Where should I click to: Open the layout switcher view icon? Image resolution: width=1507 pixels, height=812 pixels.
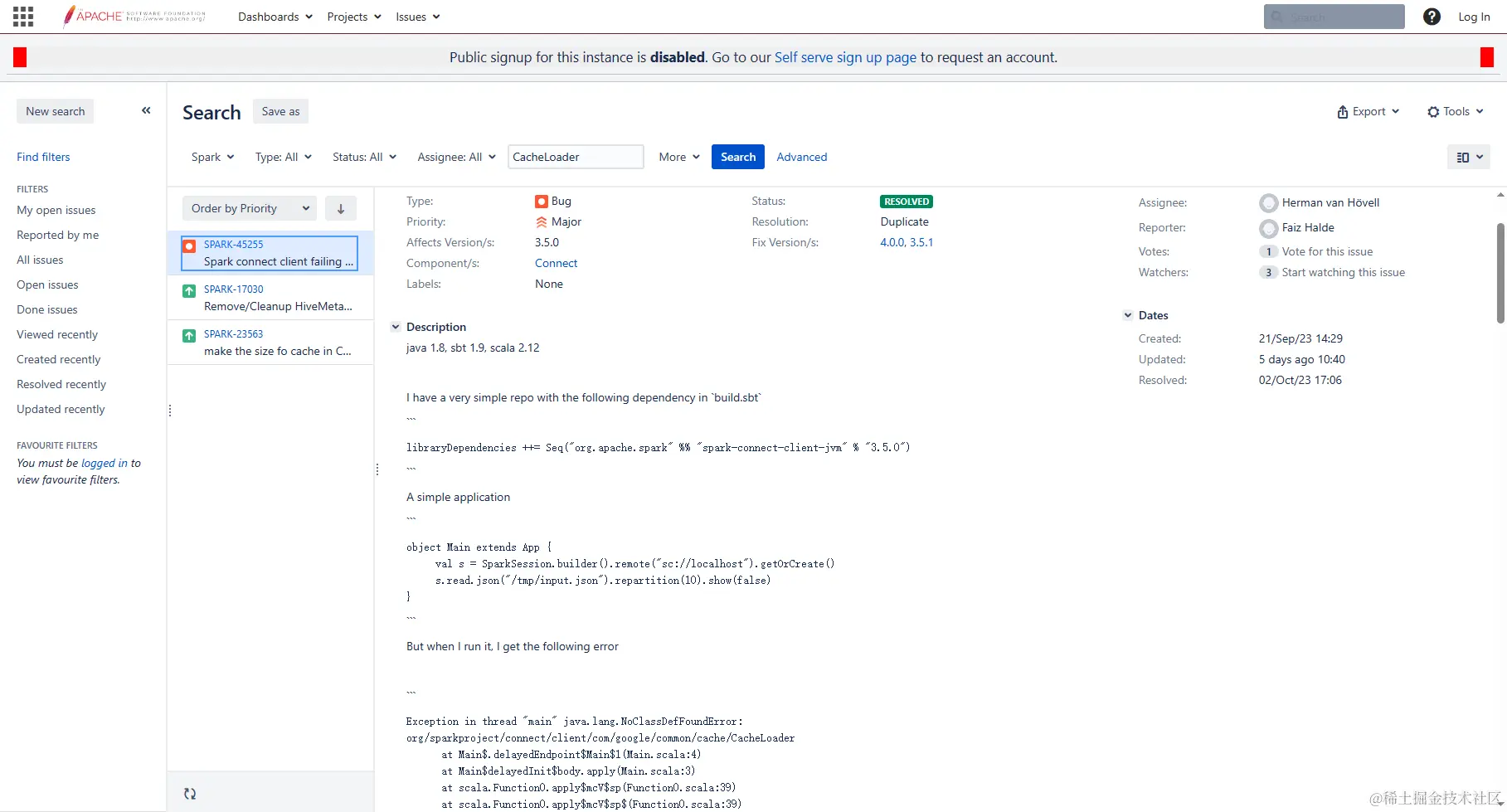pyautogui.click(x=1468, y=157)
